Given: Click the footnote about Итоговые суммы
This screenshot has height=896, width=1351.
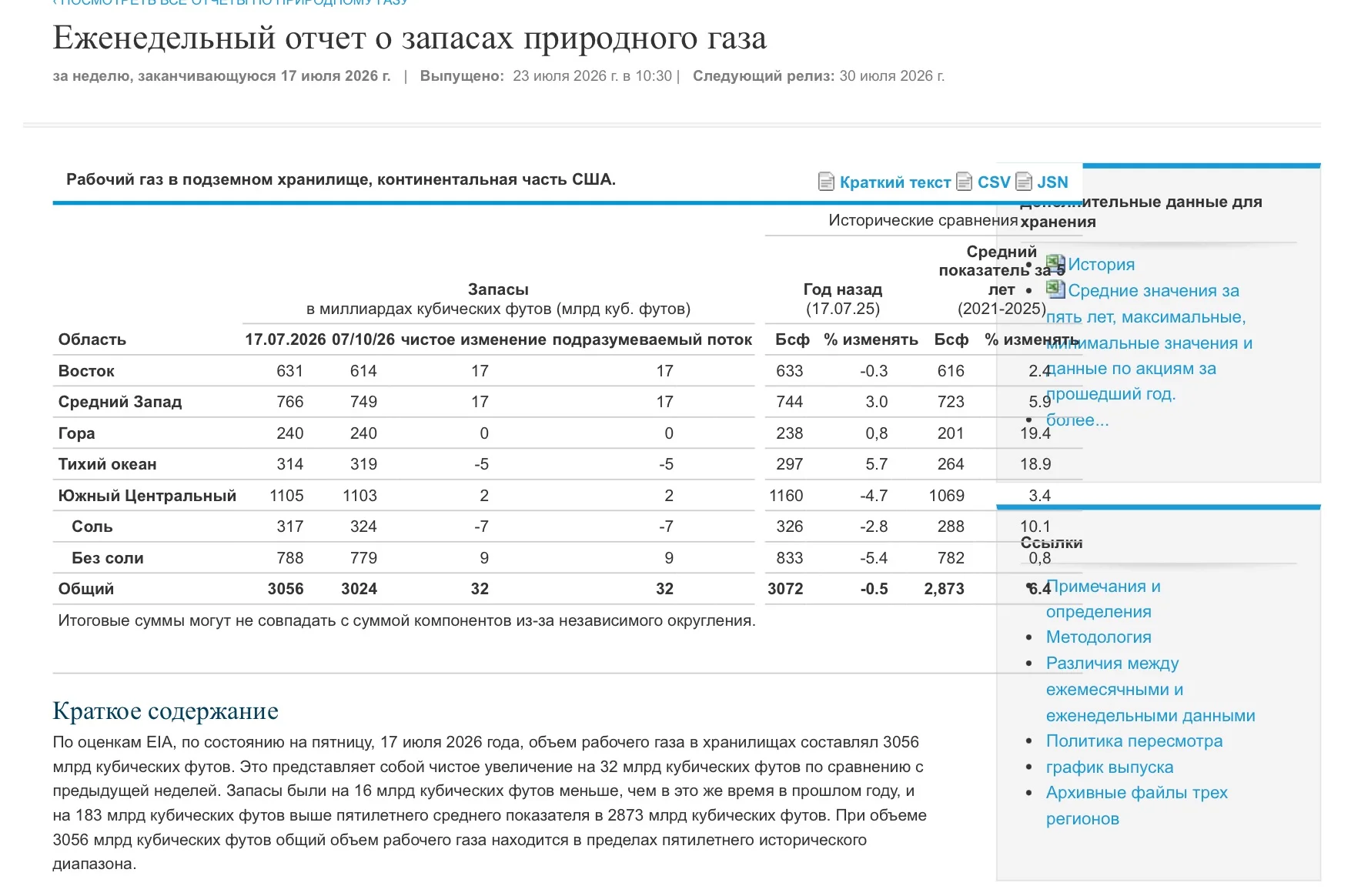Looking at the screenshot, I should (406, 620).
